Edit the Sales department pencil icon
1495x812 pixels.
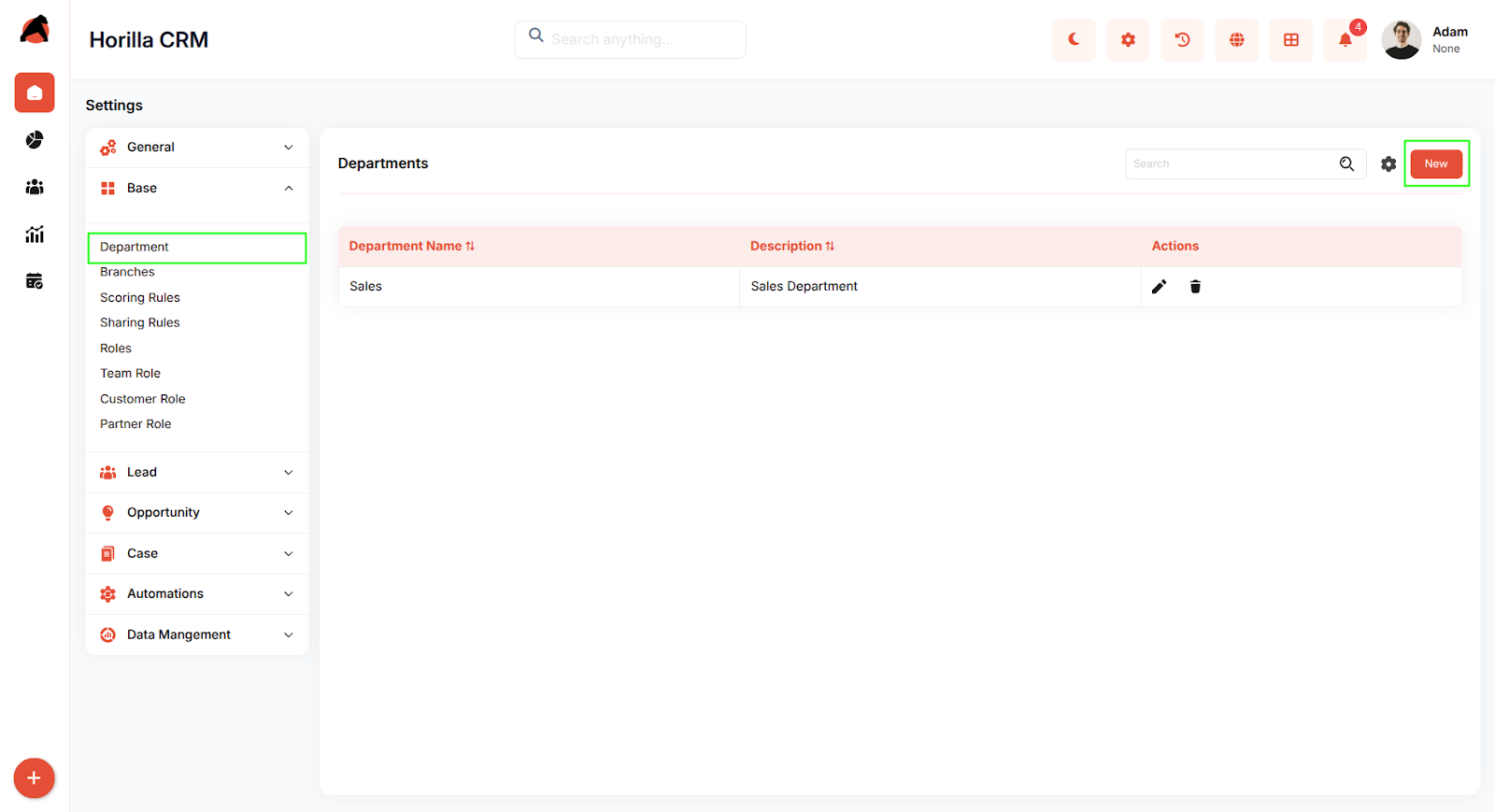[1159, 287]
